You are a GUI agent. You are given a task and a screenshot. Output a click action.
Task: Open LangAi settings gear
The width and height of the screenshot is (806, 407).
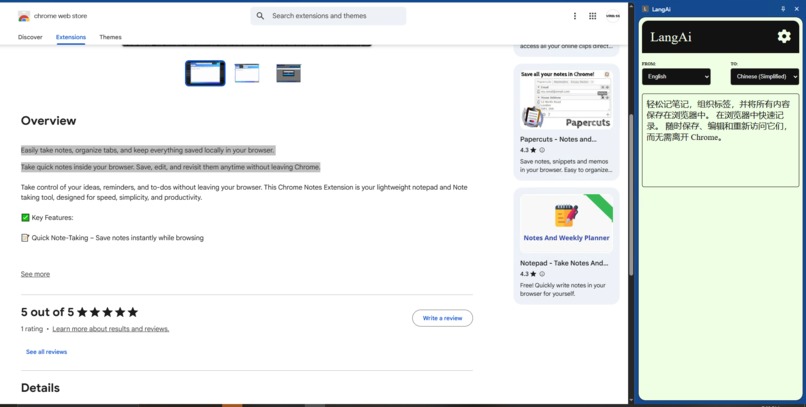(783, 36)
